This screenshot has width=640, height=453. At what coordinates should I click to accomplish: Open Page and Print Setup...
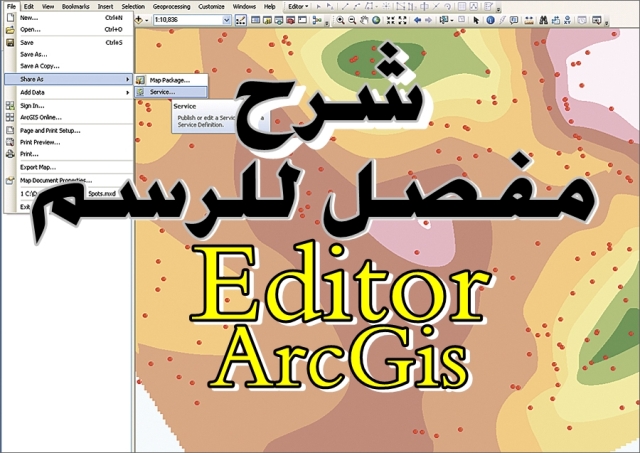(69, 131)
